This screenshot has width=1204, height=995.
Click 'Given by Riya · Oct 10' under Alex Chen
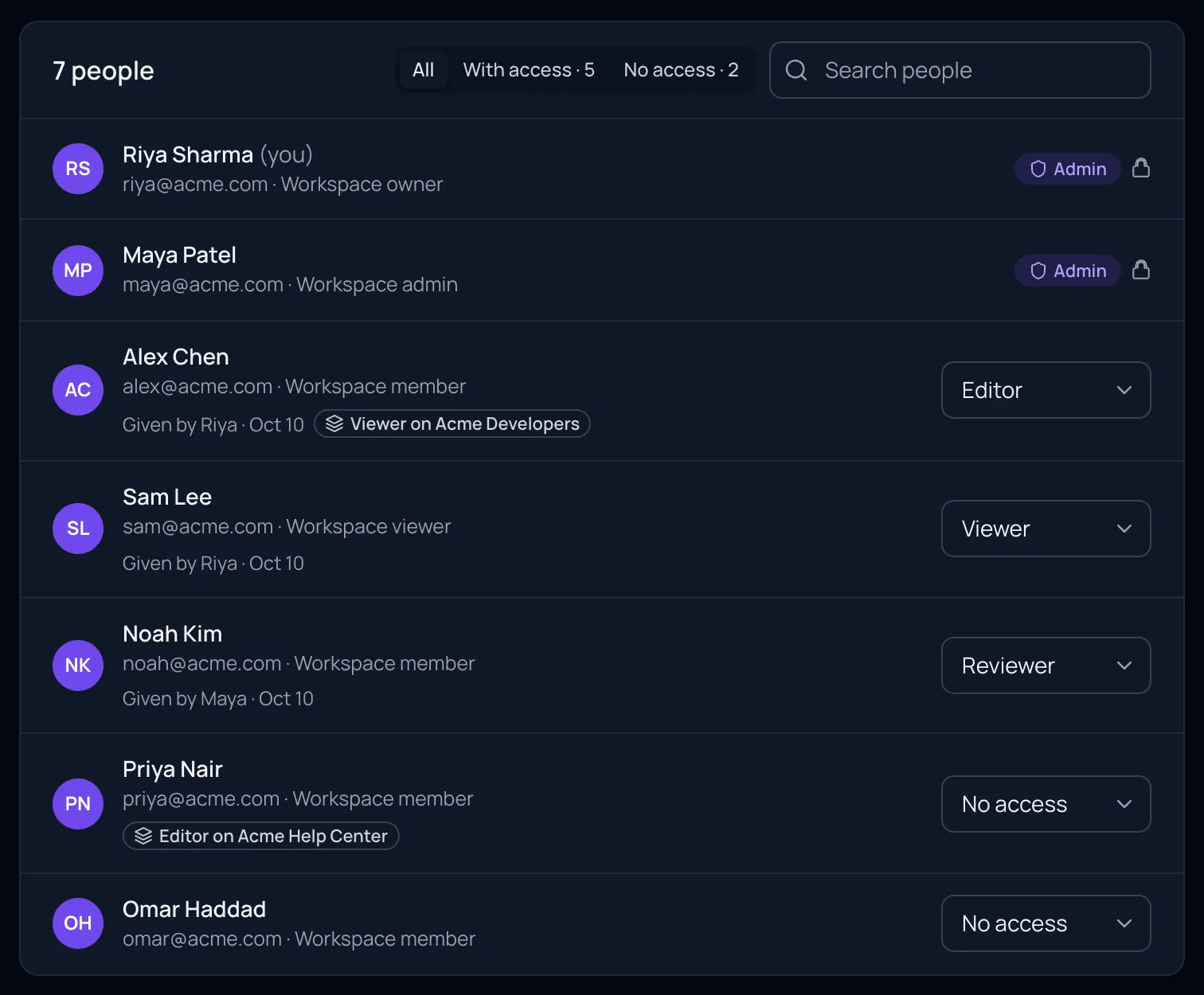213,425
